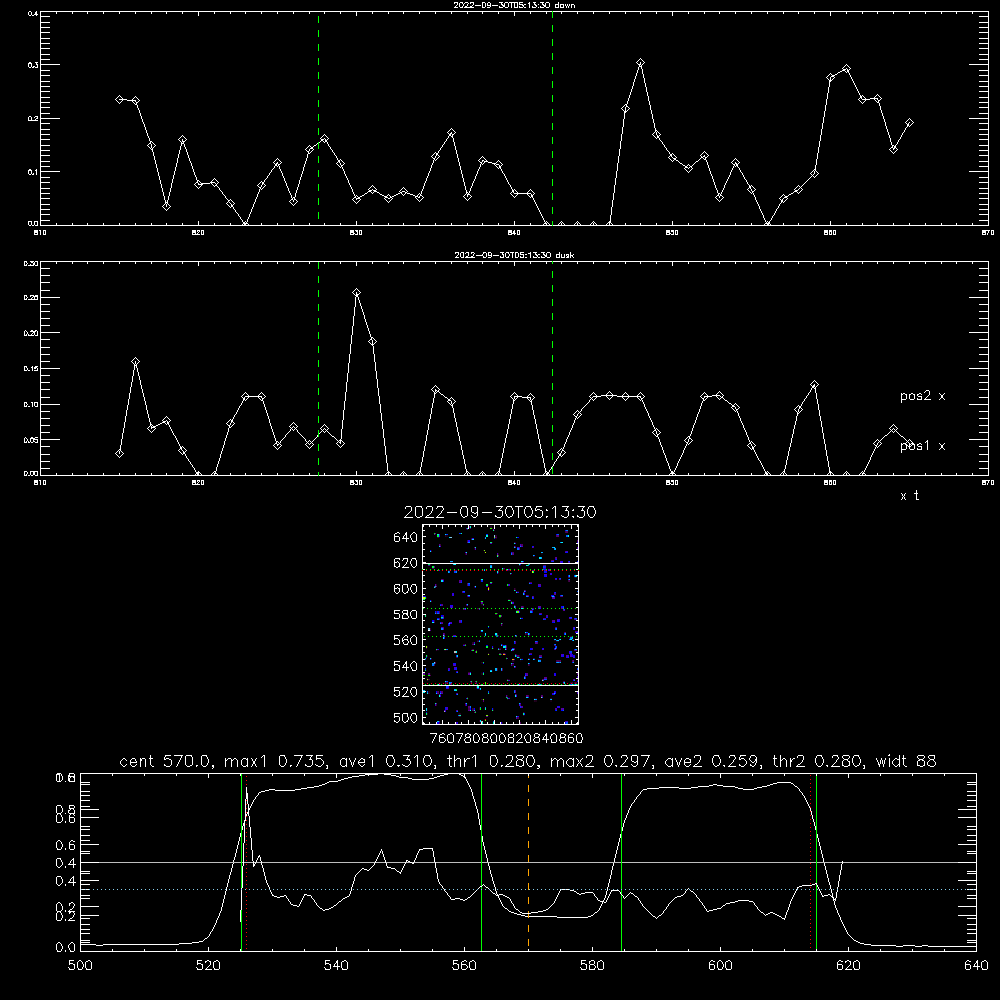Select the 'pos2 x' label
Image resolution: width=1000 pixels, height=1000 pixels.
(x=922, y=396)
